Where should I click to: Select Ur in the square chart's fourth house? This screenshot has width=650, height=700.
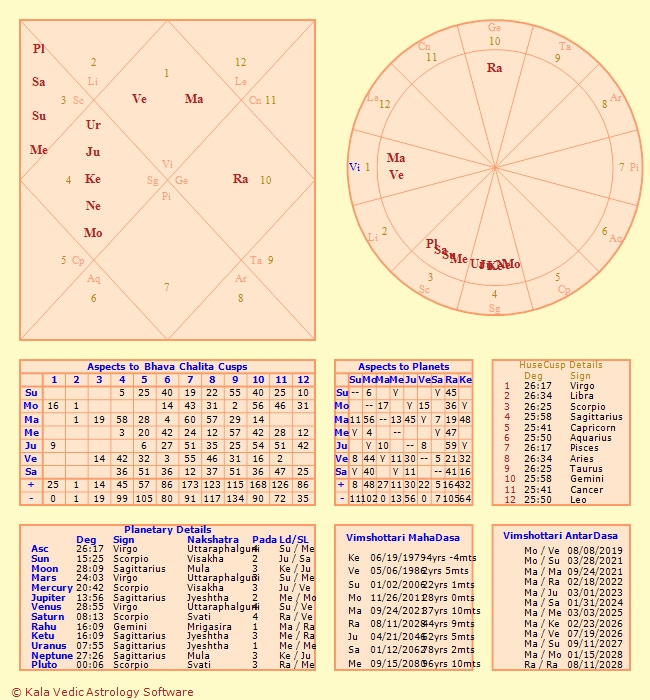(93, 125)
